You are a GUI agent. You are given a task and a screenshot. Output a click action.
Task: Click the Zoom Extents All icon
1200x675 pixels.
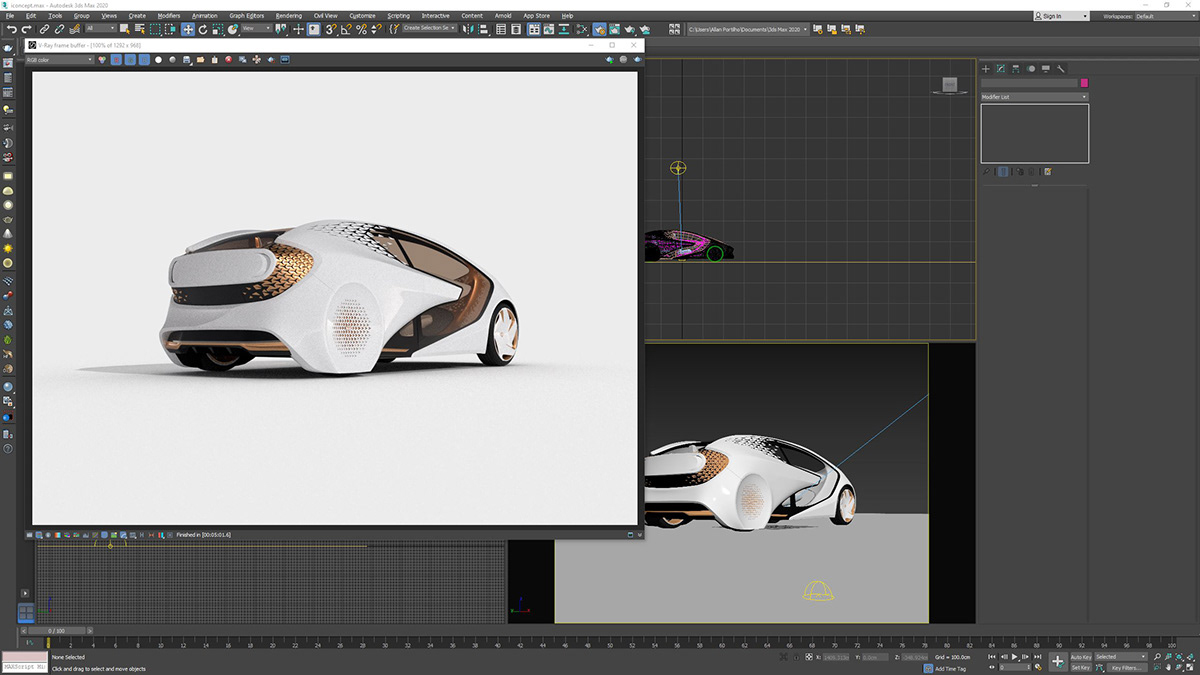point(1191,656)
